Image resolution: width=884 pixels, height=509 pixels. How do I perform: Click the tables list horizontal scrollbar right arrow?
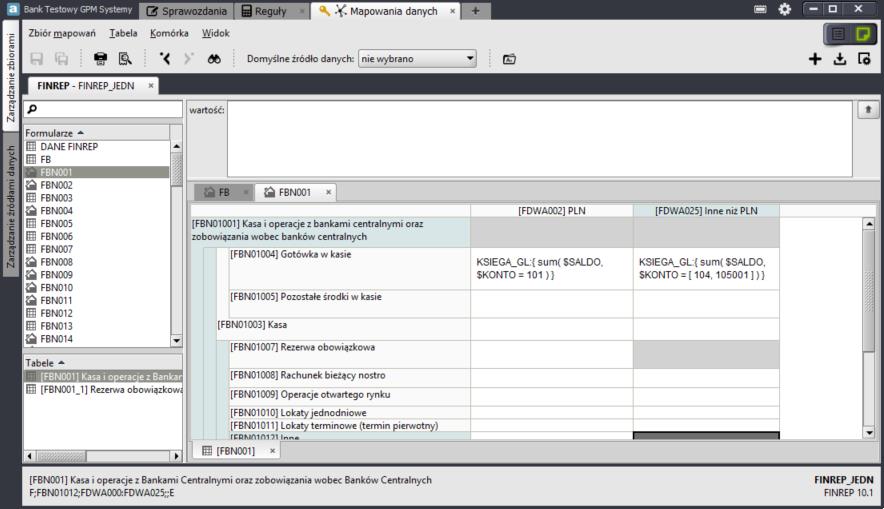coord(176,455)
